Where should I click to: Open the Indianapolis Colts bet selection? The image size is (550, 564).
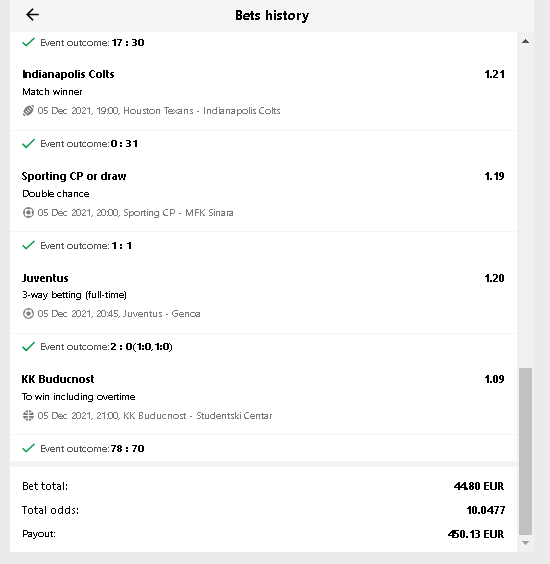click(68, 74)
